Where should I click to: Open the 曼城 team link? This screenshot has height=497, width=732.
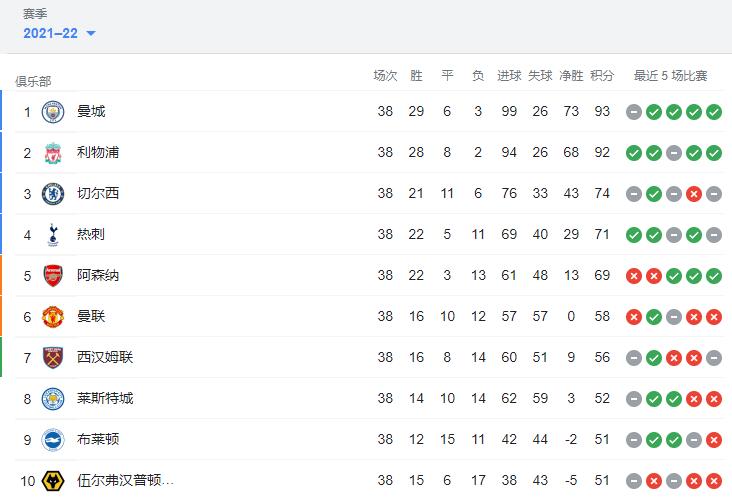point(91,111)
